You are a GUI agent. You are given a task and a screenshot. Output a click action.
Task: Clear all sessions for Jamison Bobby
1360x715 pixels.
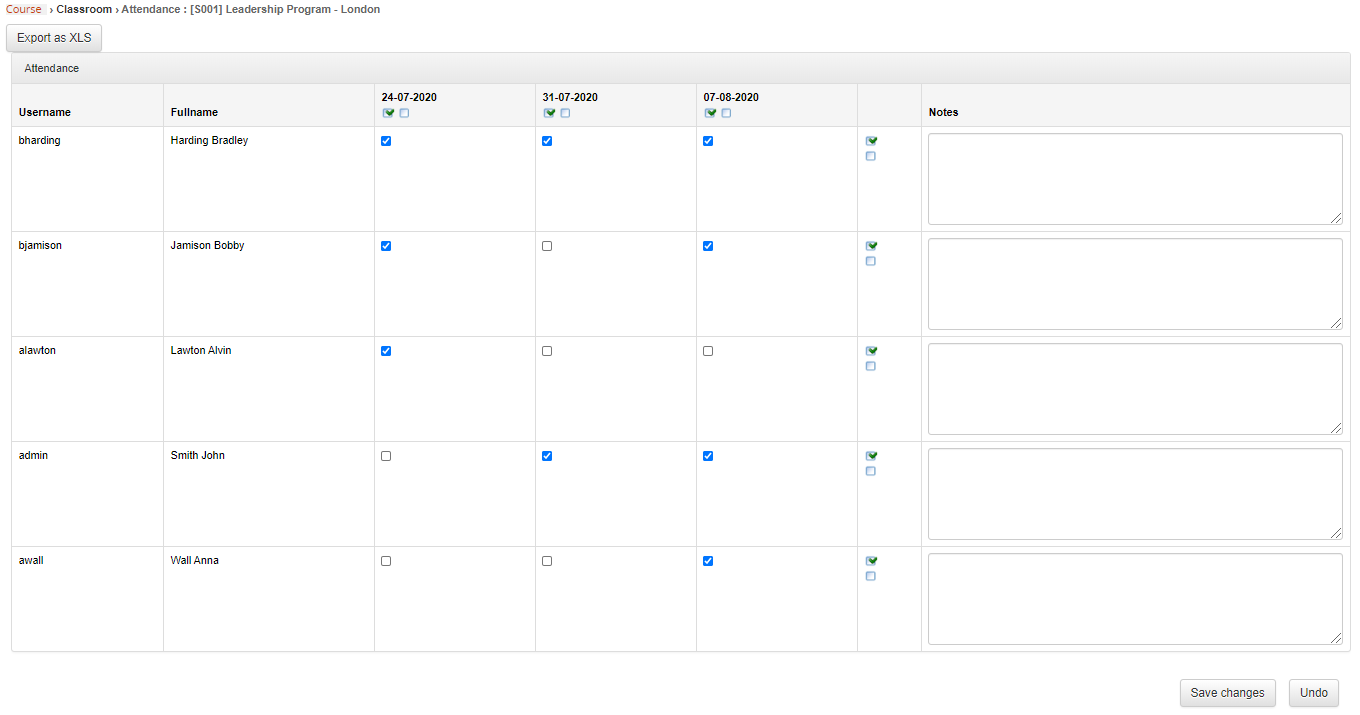click(x=870, y=261)
